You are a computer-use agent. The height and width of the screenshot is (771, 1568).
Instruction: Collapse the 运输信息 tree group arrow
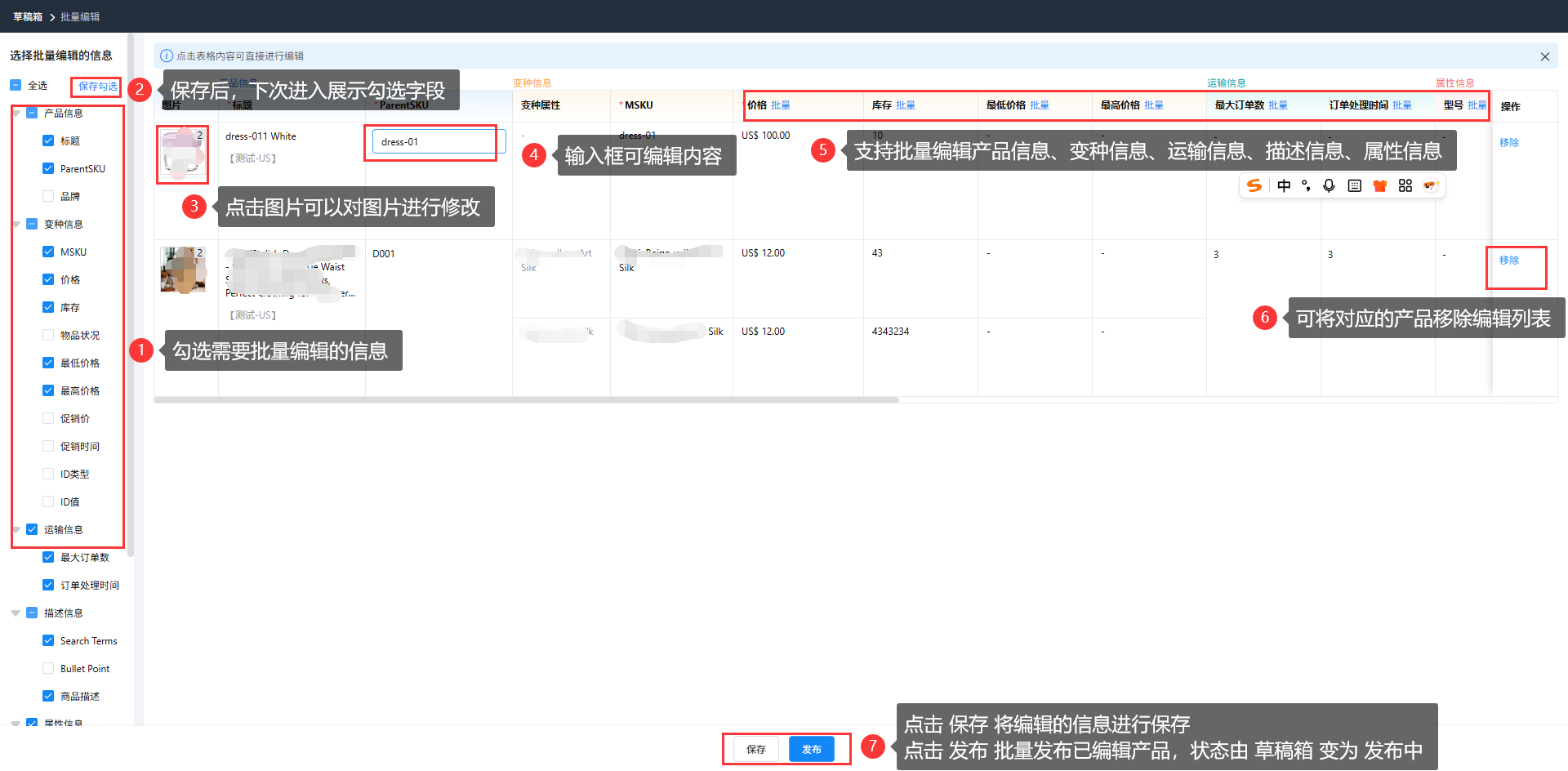[x=16, y=530]
